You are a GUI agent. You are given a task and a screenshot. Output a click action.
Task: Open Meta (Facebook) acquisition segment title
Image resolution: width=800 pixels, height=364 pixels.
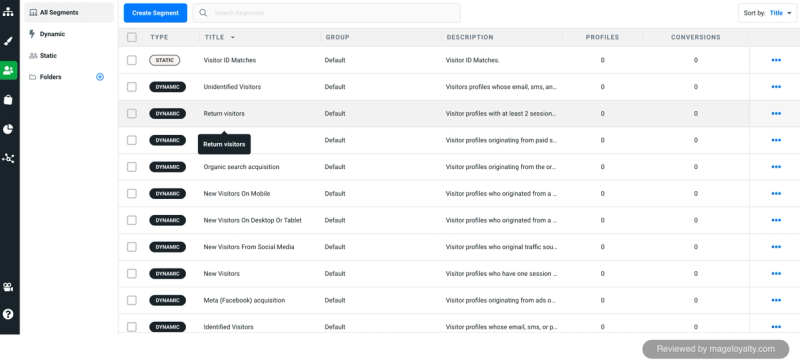pyautogui.click(x=244, y=300)
